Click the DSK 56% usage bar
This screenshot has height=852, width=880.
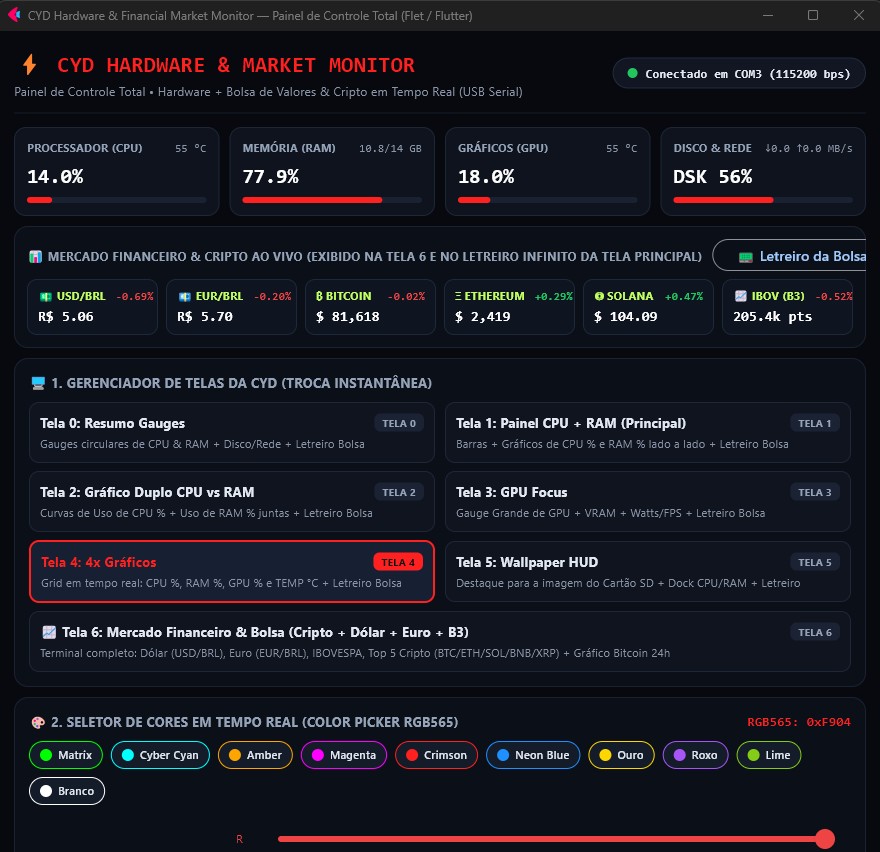(763, 200)
